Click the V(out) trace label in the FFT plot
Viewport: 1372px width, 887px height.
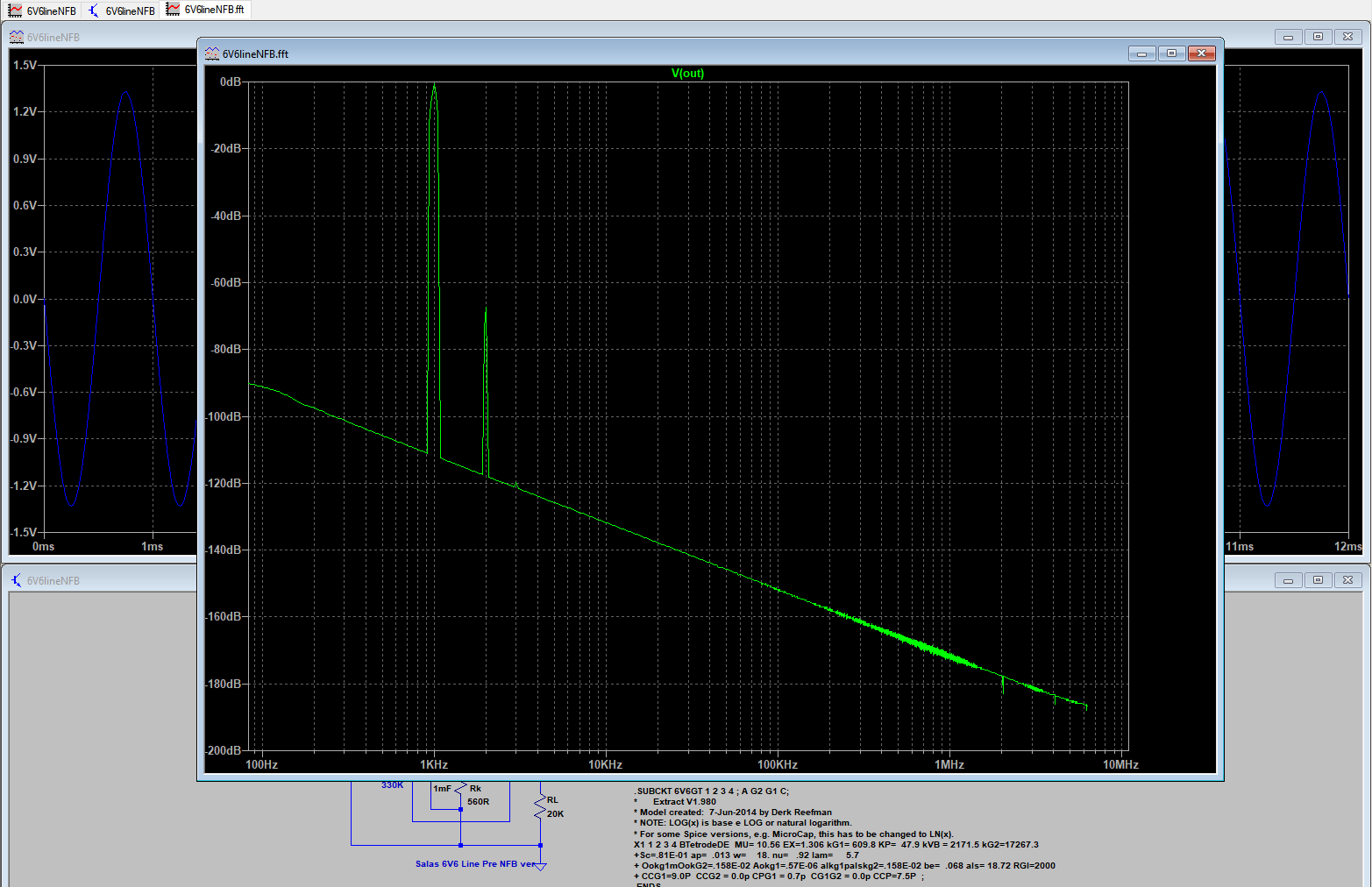[x=687, y=74]
